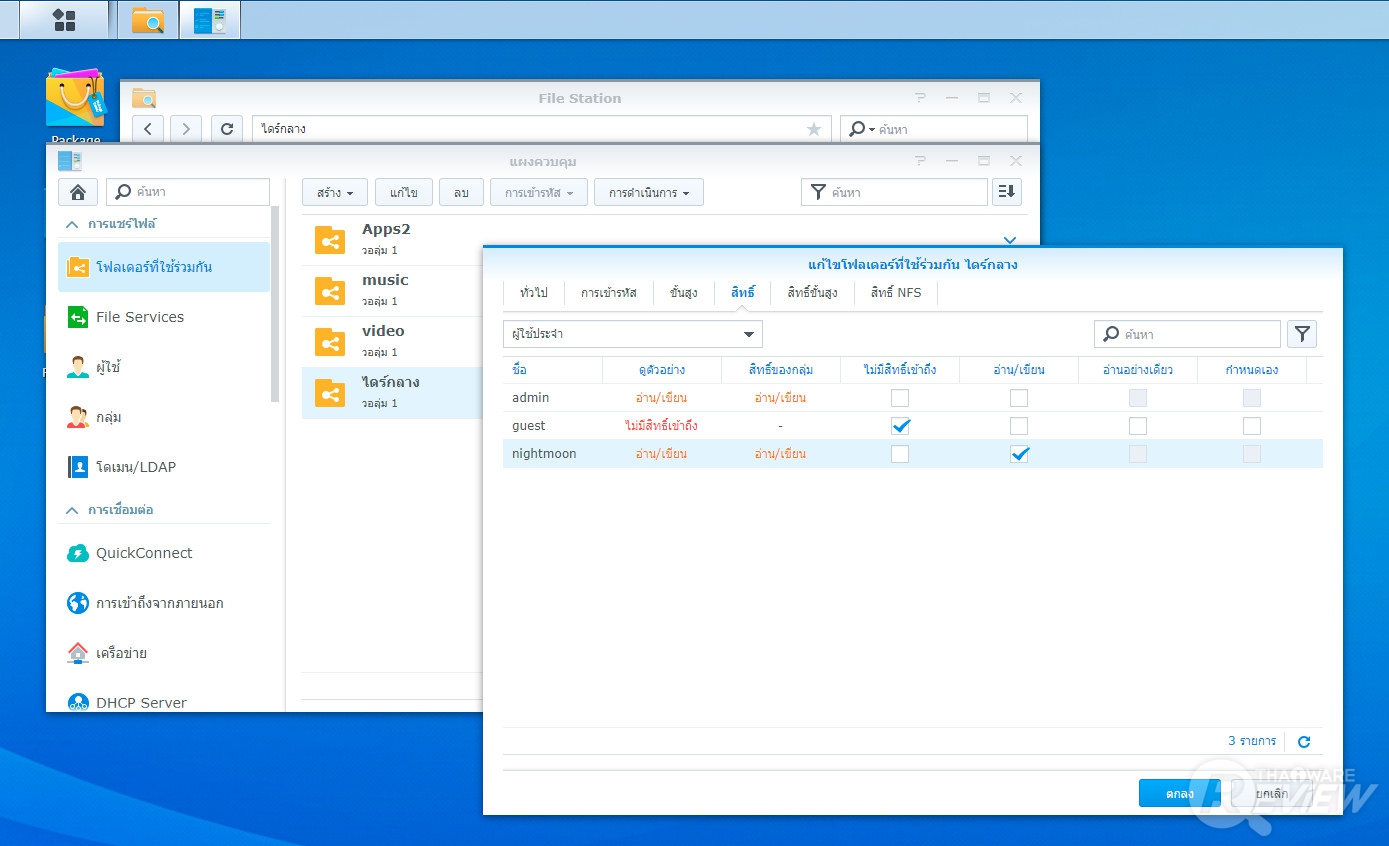Viewport: 1389px width, 846px height.
Task: Open the สร้าง dropdown button
Action: (335, 192)
